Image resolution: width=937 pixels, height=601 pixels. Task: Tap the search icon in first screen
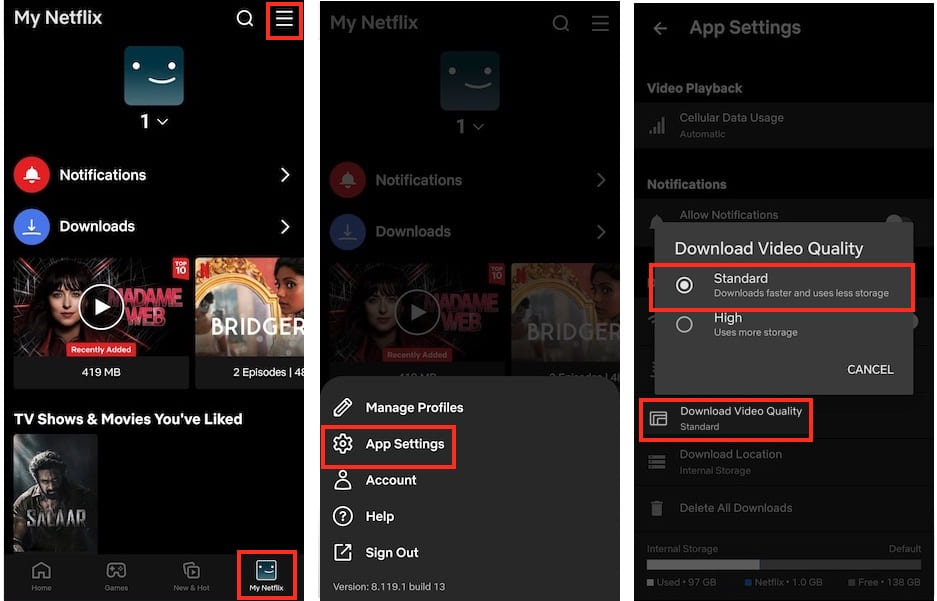coord(244,18)
